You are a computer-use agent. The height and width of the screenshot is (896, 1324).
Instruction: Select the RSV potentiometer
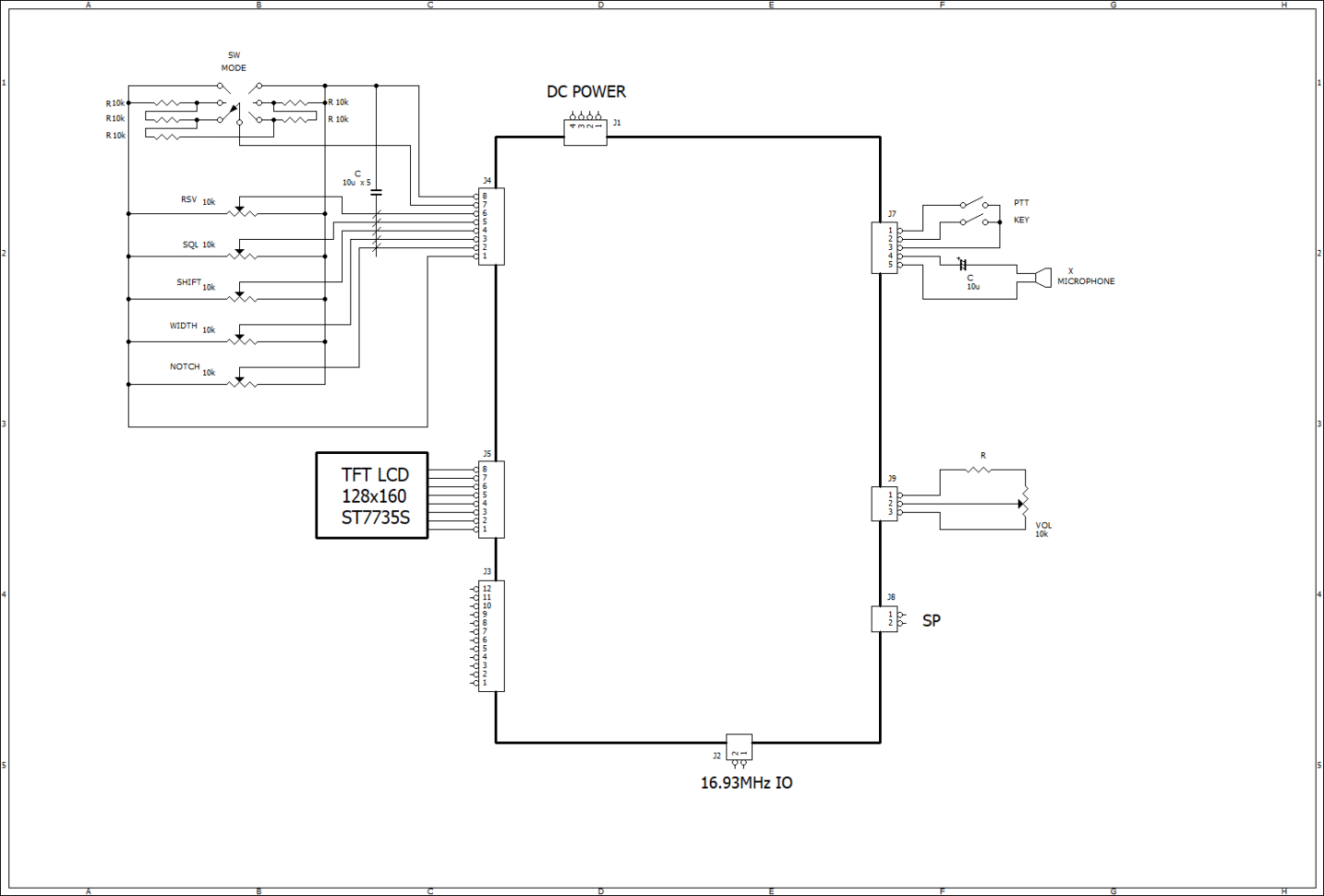coord(242,211)
